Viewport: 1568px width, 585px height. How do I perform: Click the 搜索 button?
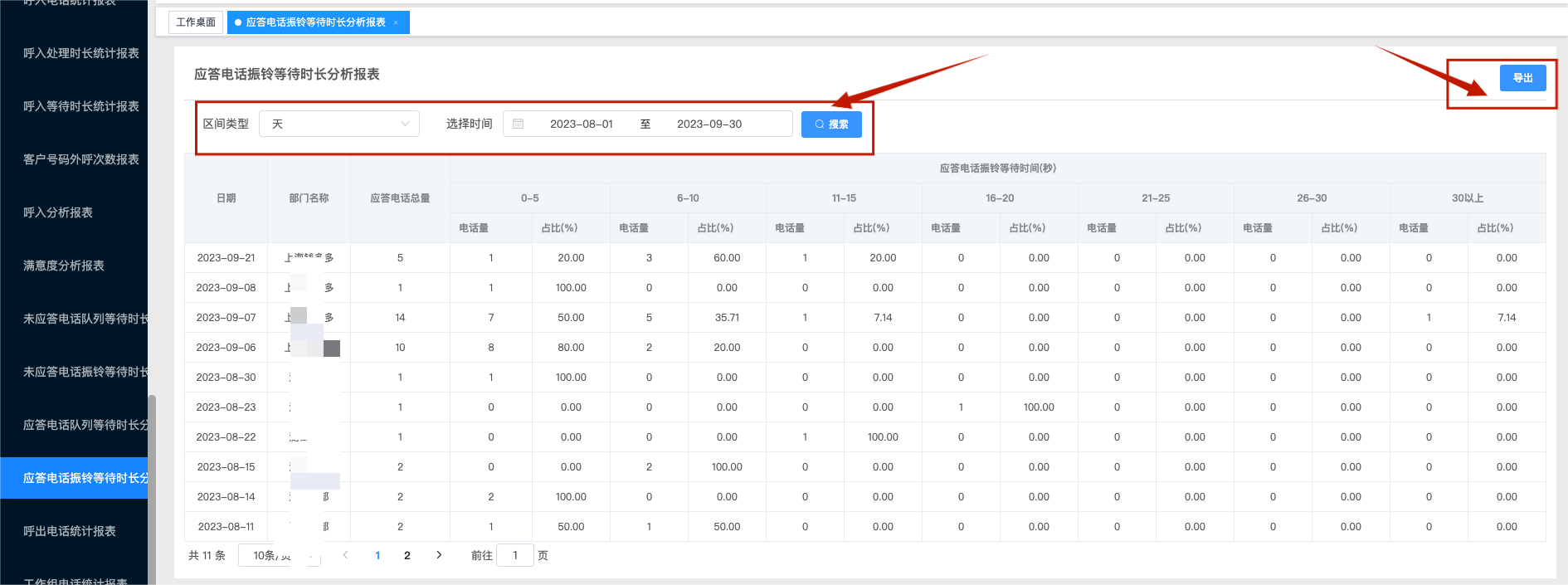[831, 124]
